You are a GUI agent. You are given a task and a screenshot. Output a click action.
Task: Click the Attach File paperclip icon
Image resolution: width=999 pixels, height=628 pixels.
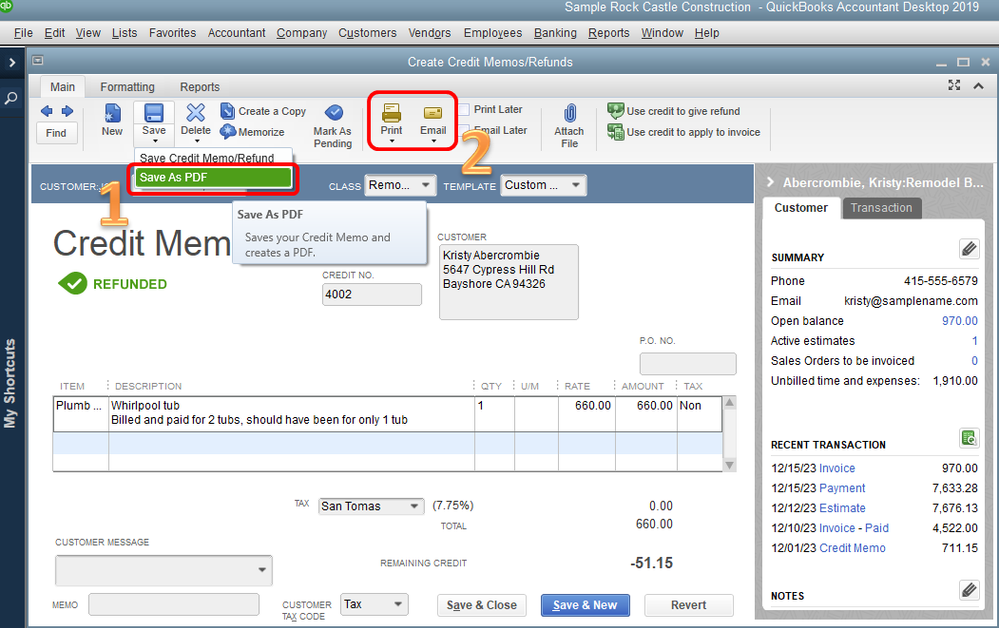pos(570,113)
